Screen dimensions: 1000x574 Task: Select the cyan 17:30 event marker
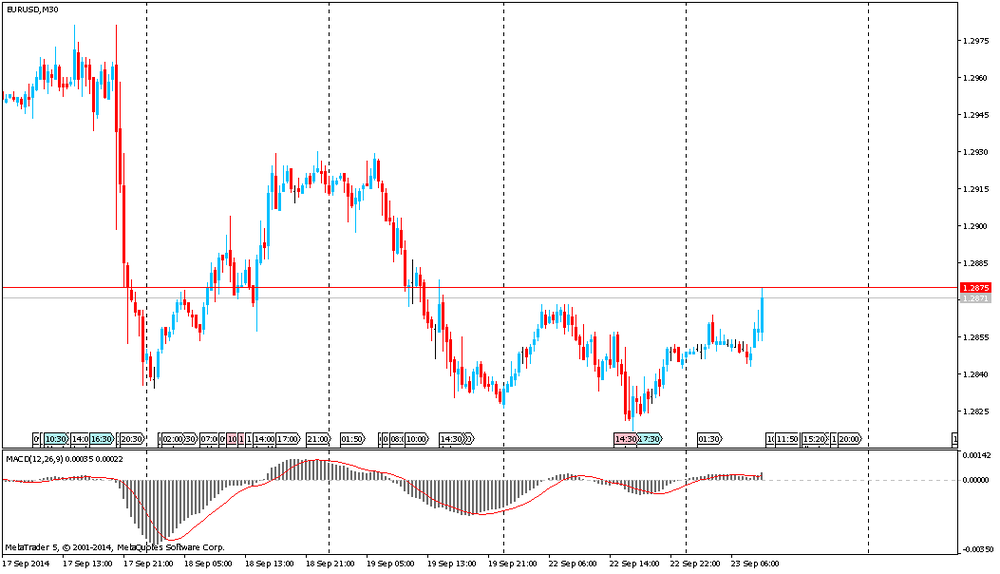tap(650, 439)
